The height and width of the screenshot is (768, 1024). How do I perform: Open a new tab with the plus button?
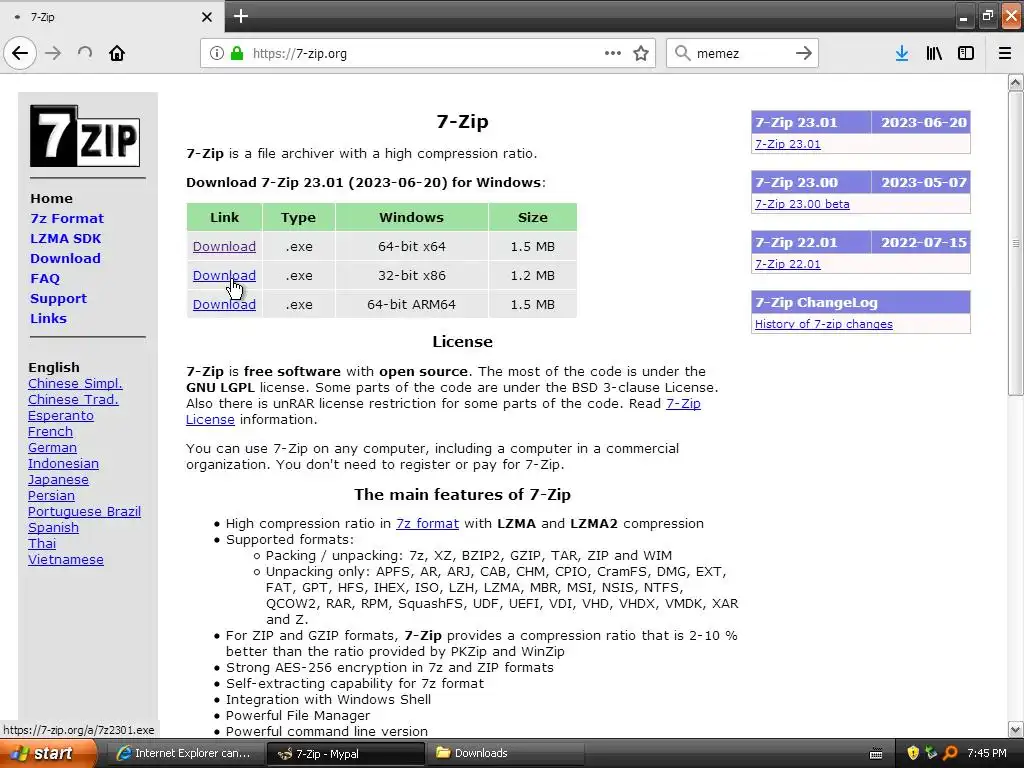(241, 16)
